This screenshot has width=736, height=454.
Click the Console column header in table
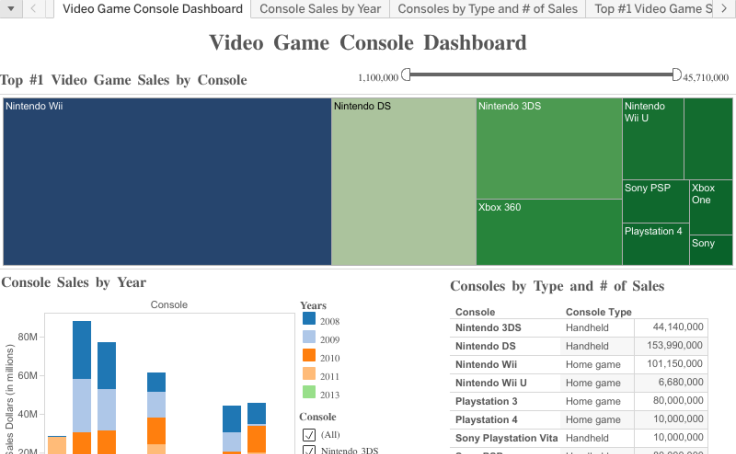click(x=475, y=312)
